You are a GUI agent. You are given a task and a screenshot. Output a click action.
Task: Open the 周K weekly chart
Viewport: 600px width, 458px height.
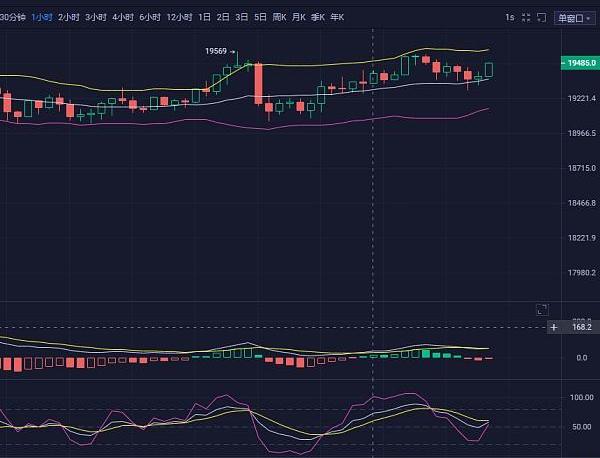[279, 17]
